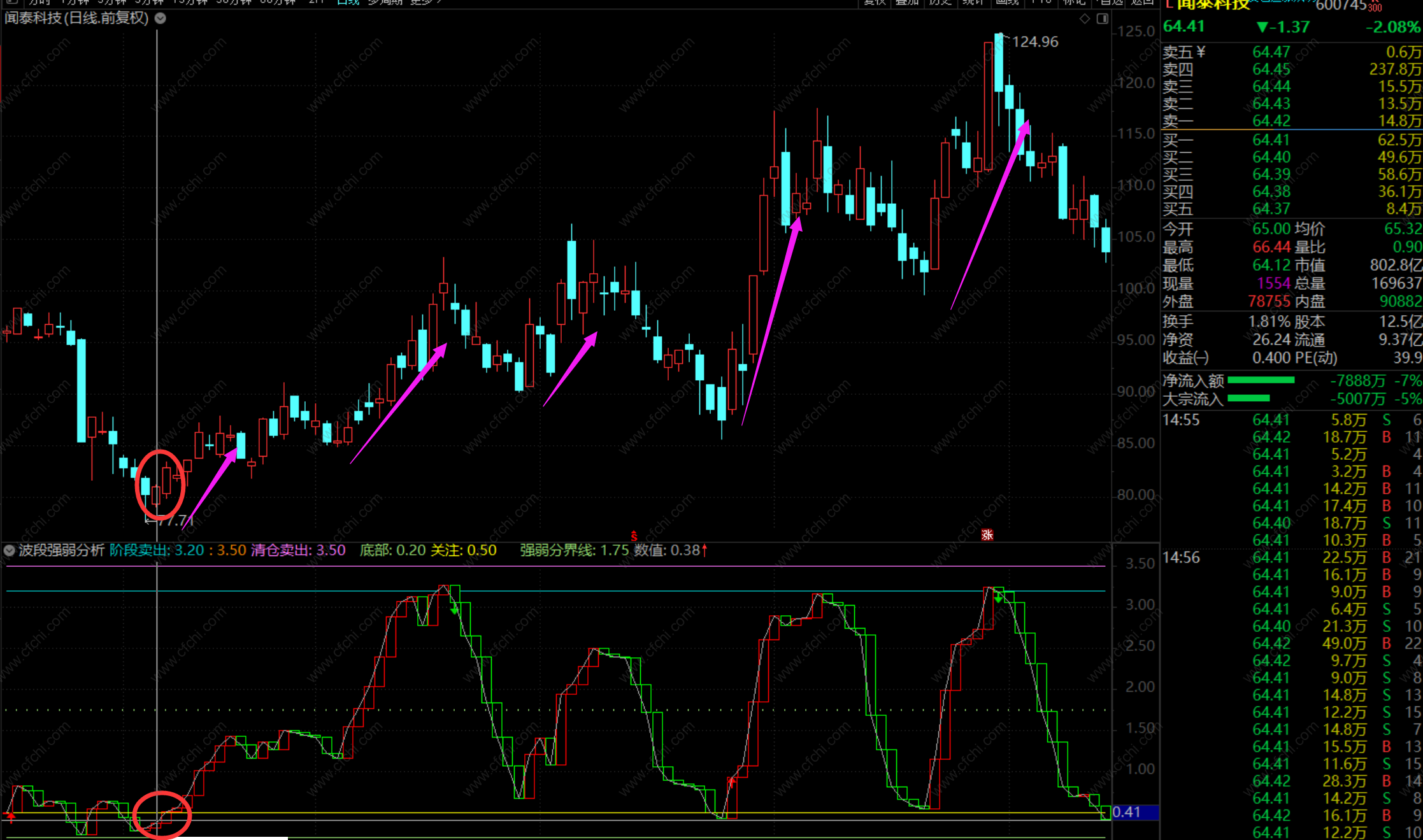Click the 124.96 high price label
Screen dimensions: 1423x840
[x=1035, y=42]
